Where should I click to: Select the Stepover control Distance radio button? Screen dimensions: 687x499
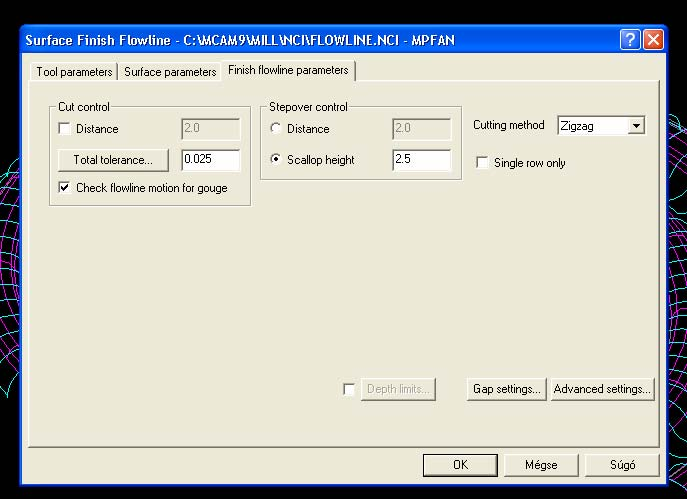[x=276, y=128]
